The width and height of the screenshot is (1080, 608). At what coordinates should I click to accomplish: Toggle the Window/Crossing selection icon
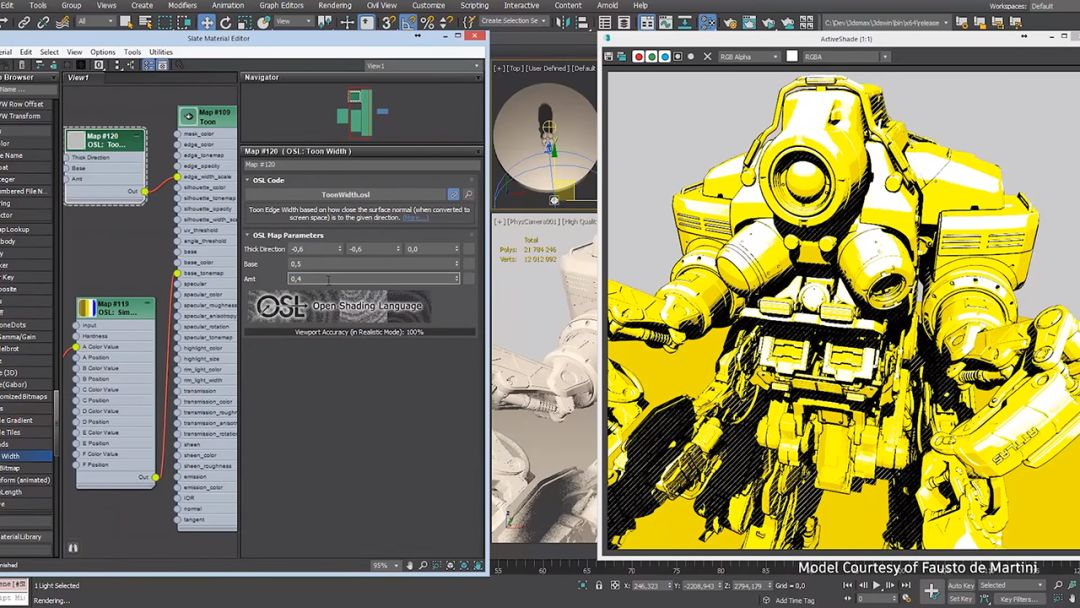184,23
